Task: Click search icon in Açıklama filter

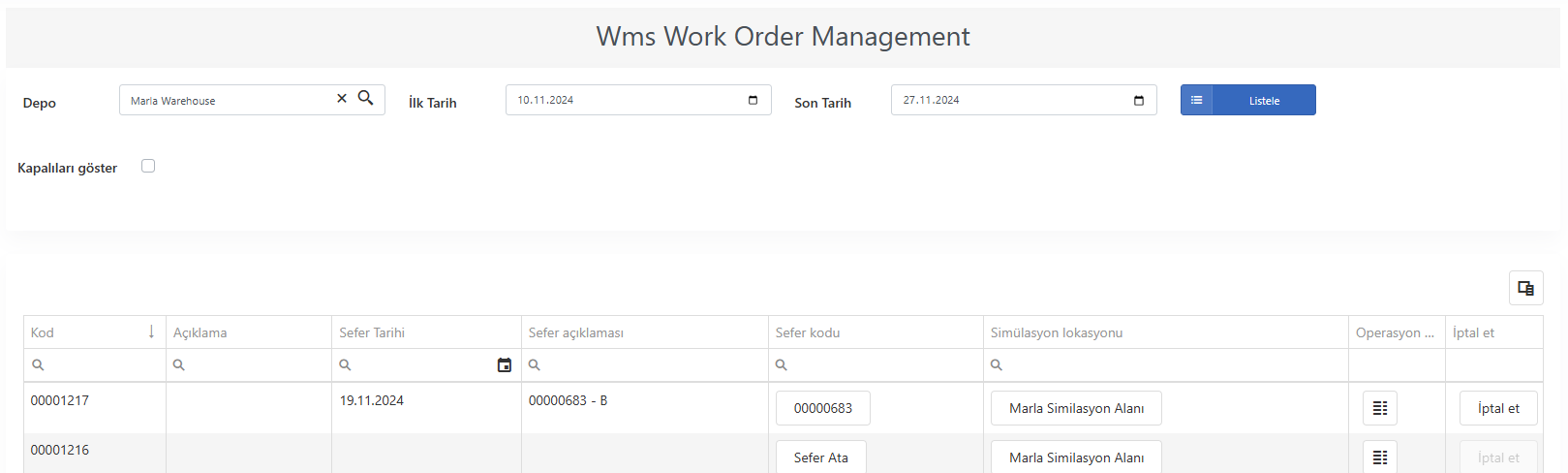Action: coord(179,365)
